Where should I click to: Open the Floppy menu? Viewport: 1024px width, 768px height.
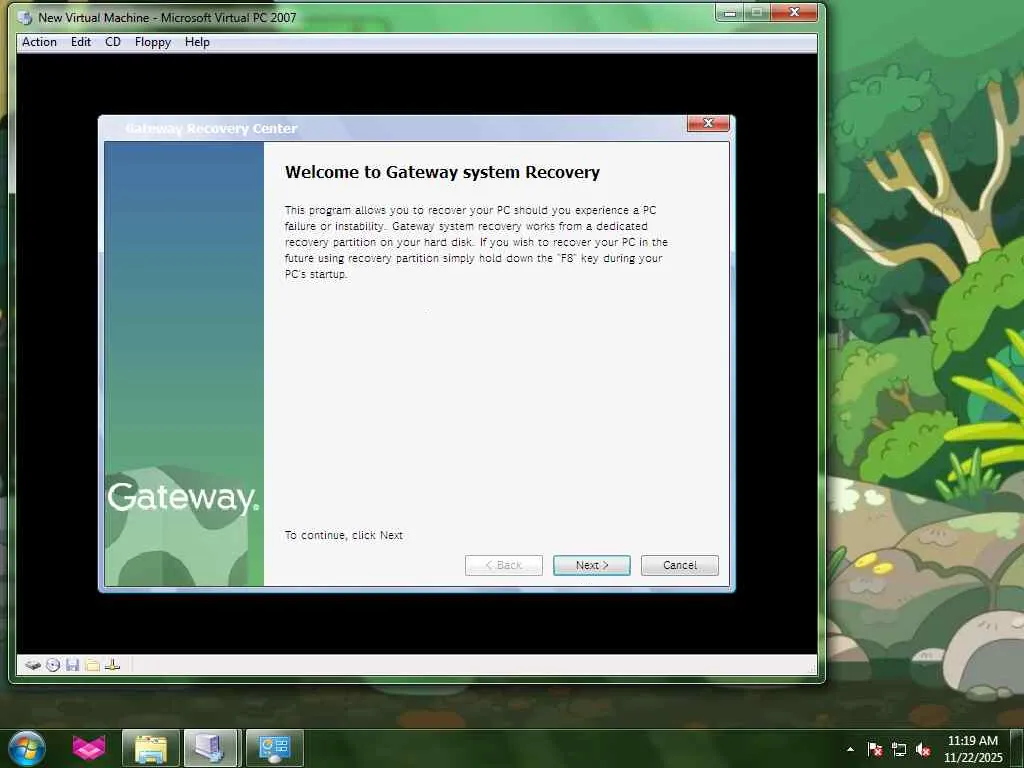(x=153, y=42)
